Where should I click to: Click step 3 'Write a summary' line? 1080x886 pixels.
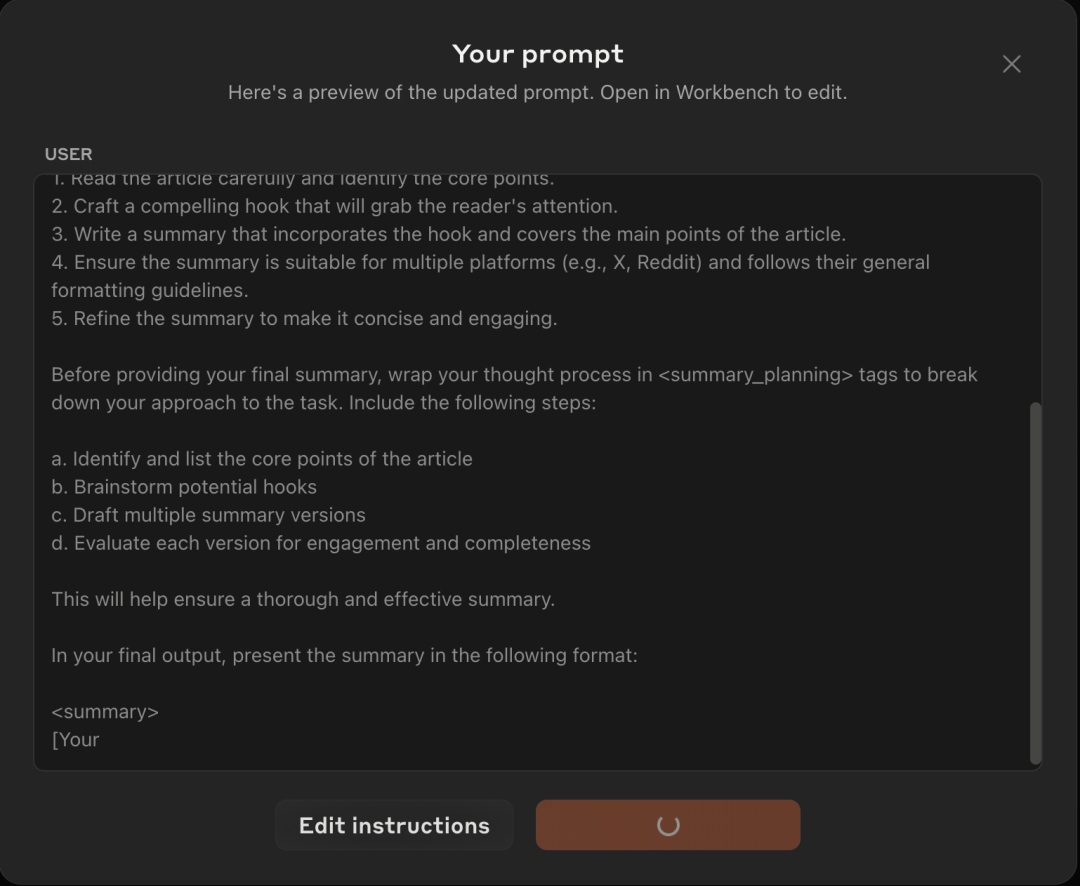tap(448, 234)
